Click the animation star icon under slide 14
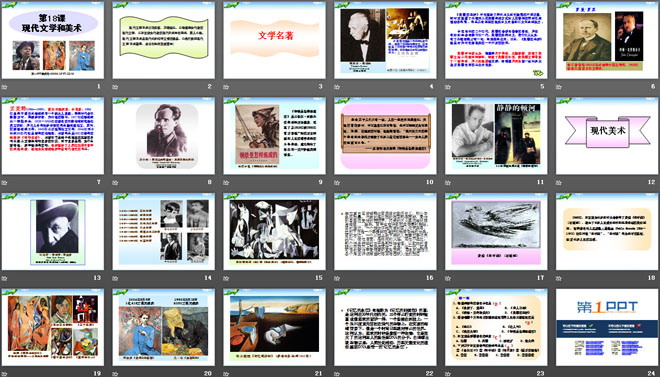Viewport: 660px width, 377px height. [115, 278]
